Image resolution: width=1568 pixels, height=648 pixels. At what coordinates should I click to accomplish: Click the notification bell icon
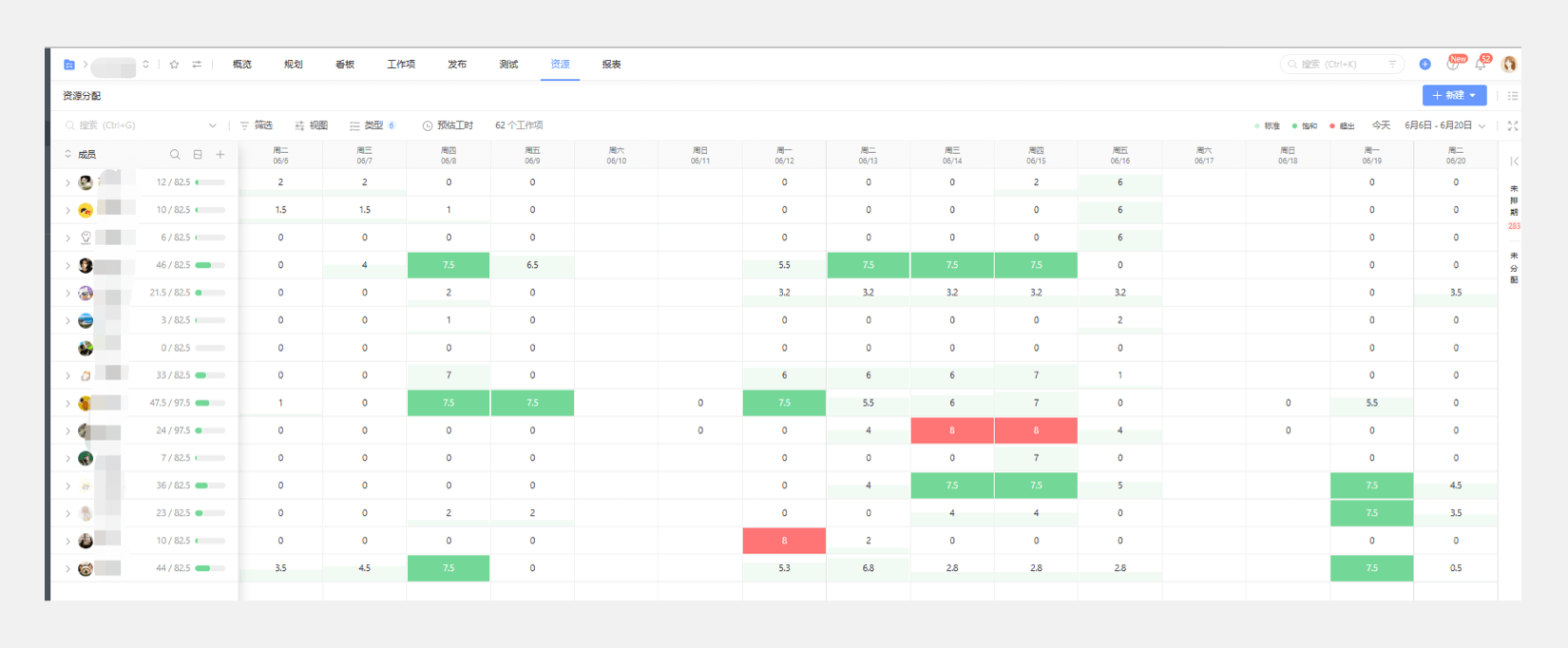(x=1480, y=65)
